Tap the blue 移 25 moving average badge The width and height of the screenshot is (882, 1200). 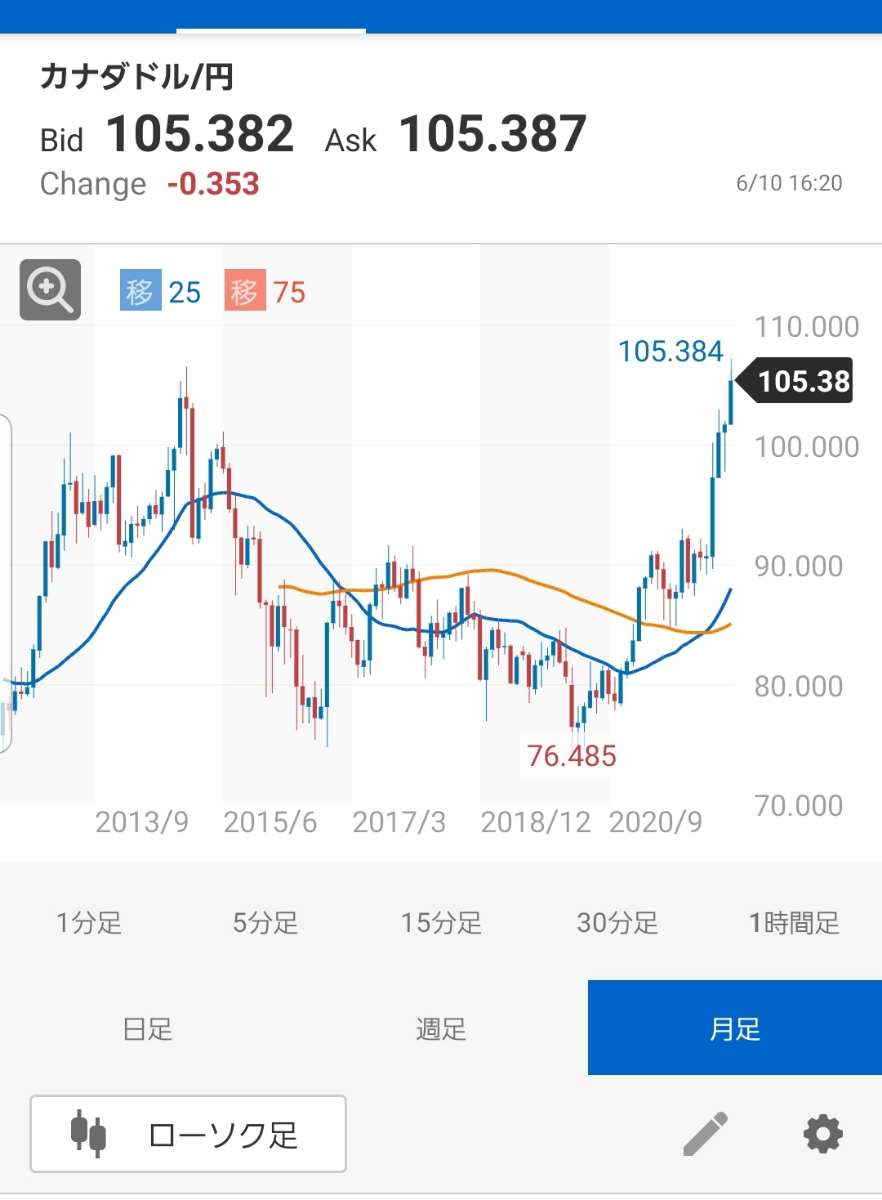pos(160,292)
